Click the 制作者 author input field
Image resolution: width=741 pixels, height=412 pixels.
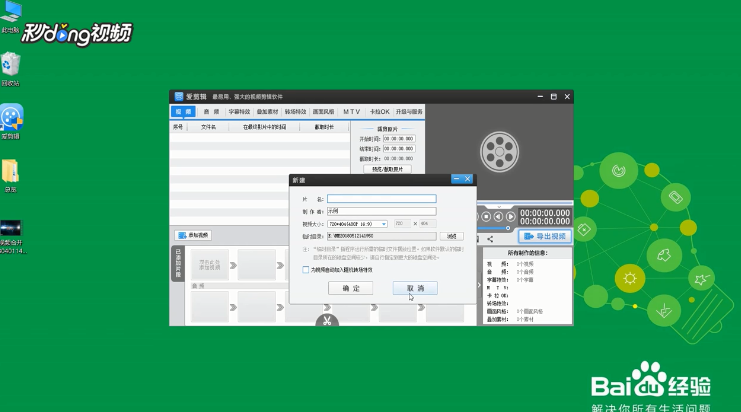pyautogui.click(x=382, y=211)
